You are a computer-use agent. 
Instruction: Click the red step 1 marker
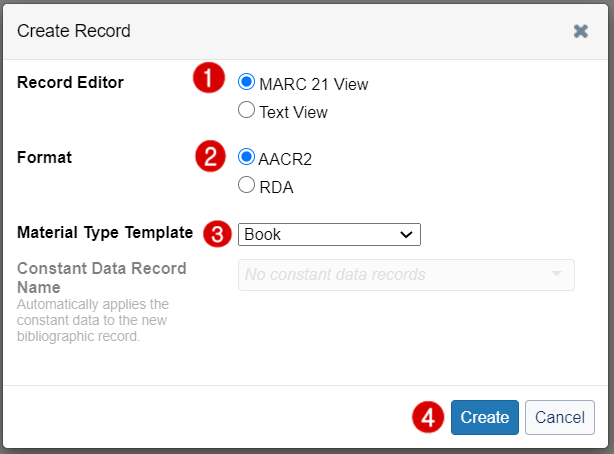(x=209, y=78)
